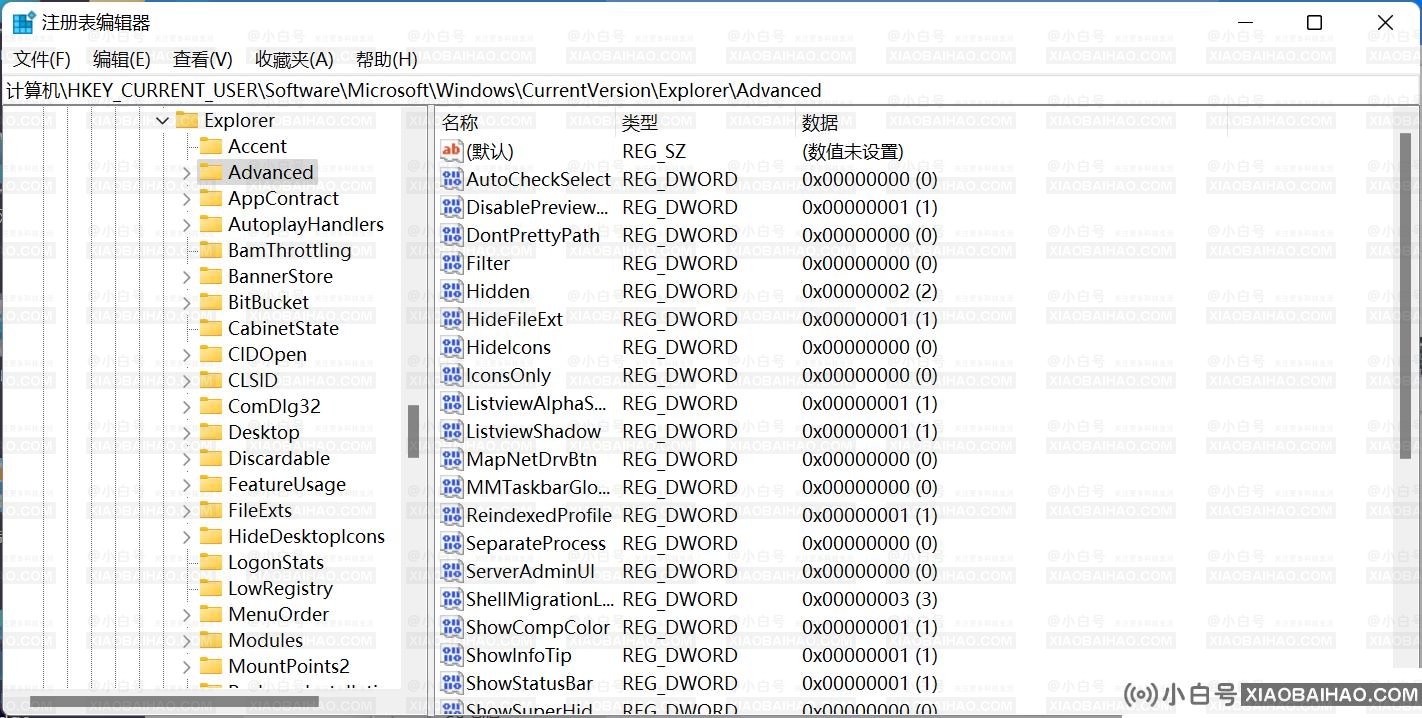Select the CIDOpen key
The image size is (1422, 718).
tap(268, 354)
